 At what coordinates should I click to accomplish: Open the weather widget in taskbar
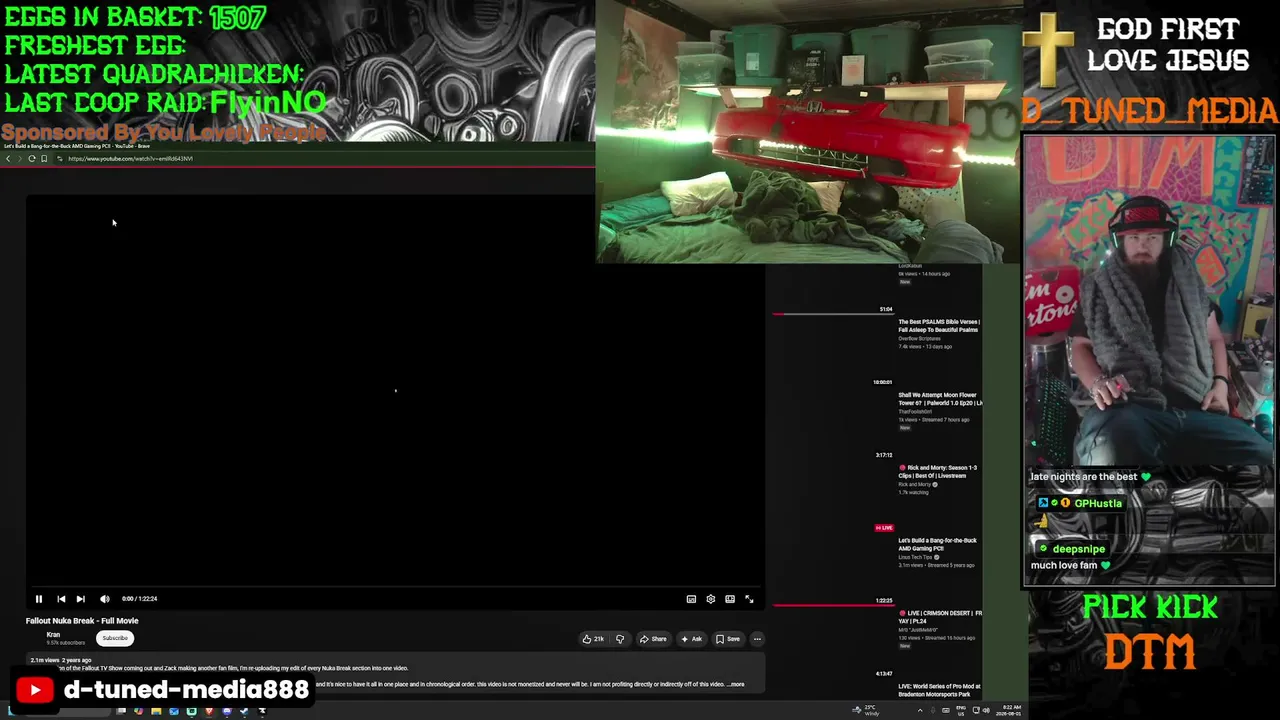866,710
